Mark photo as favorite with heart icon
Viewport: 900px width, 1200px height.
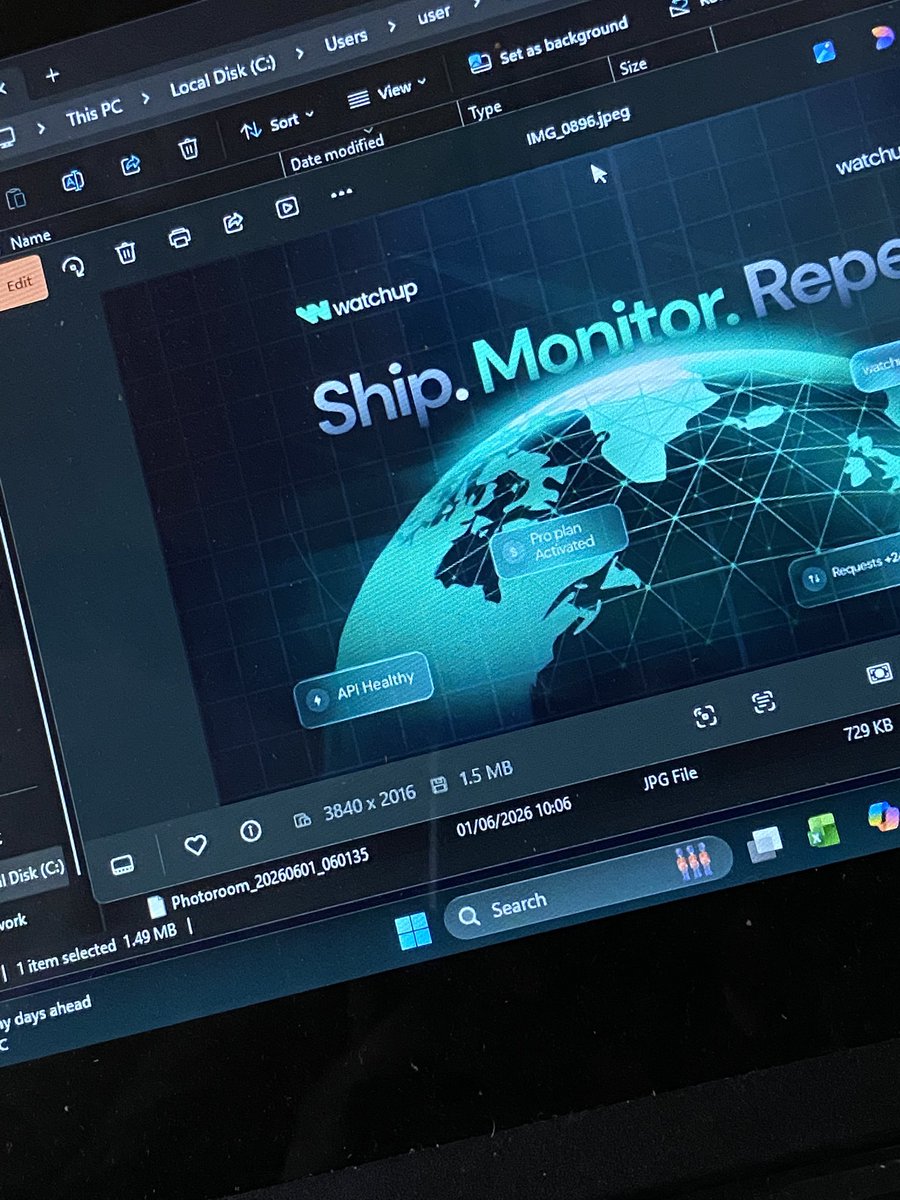[196, 846]
